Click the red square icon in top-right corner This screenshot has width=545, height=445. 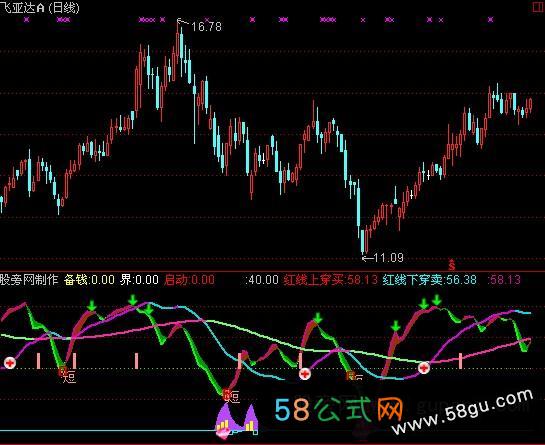[539, 7]
